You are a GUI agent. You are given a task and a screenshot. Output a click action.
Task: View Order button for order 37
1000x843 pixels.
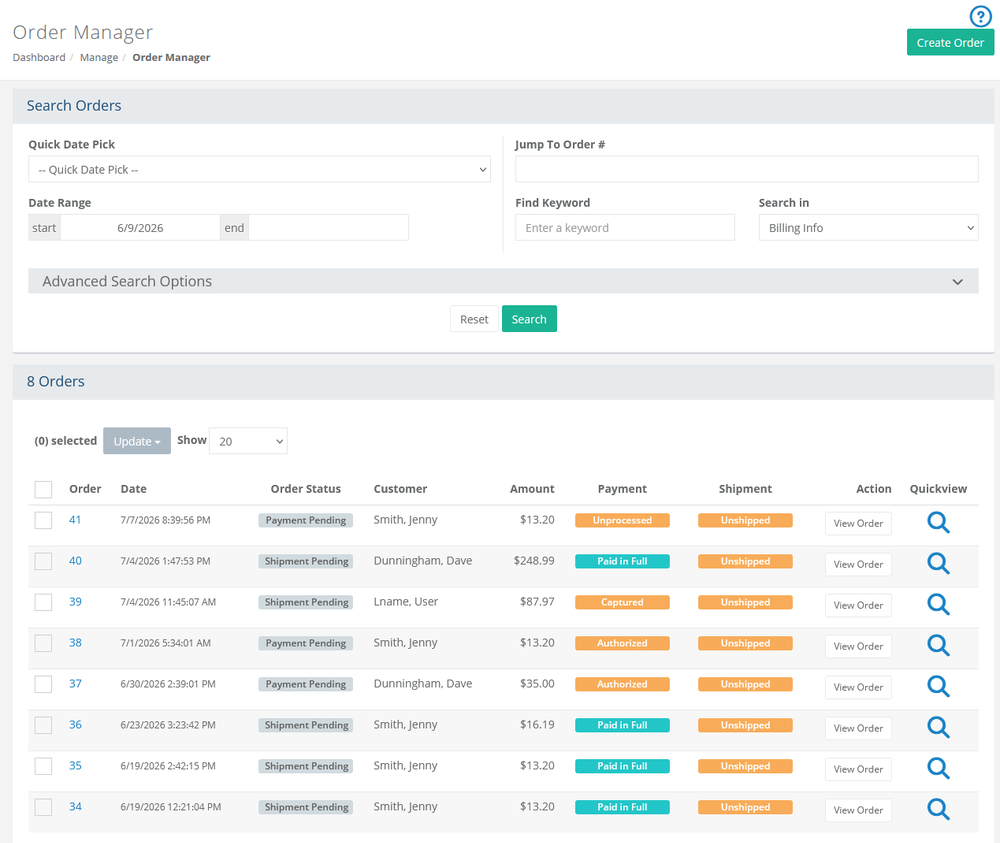point(858,687)
